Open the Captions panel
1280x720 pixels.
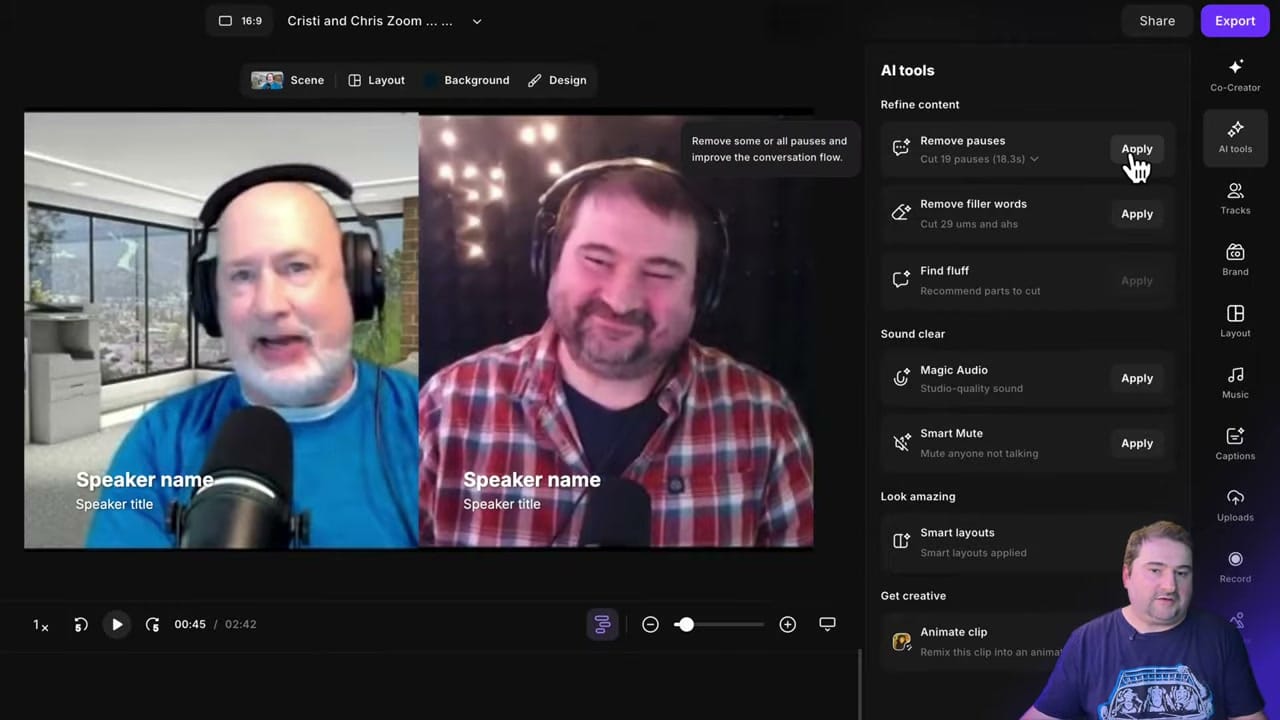click(1235, 444)
